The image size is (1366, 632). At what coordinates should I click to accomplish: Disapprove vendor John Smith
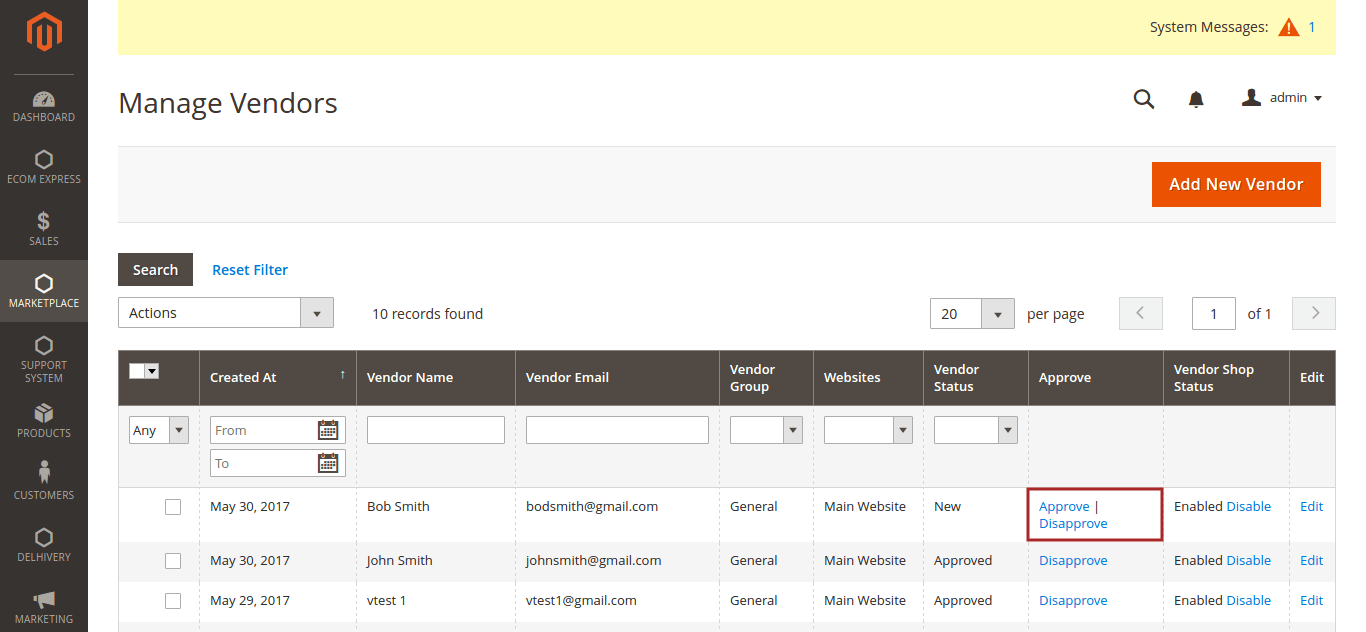point(1073,561)
